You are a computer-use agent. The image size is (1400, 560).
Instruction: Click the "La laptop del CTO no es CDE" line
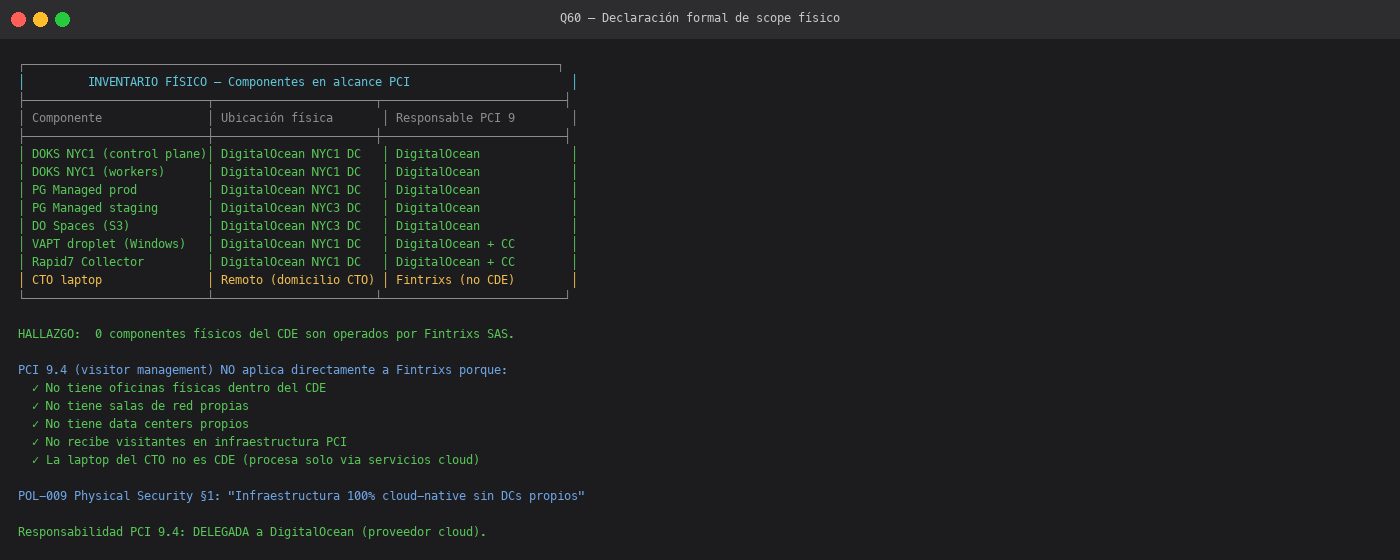[256, 460]
